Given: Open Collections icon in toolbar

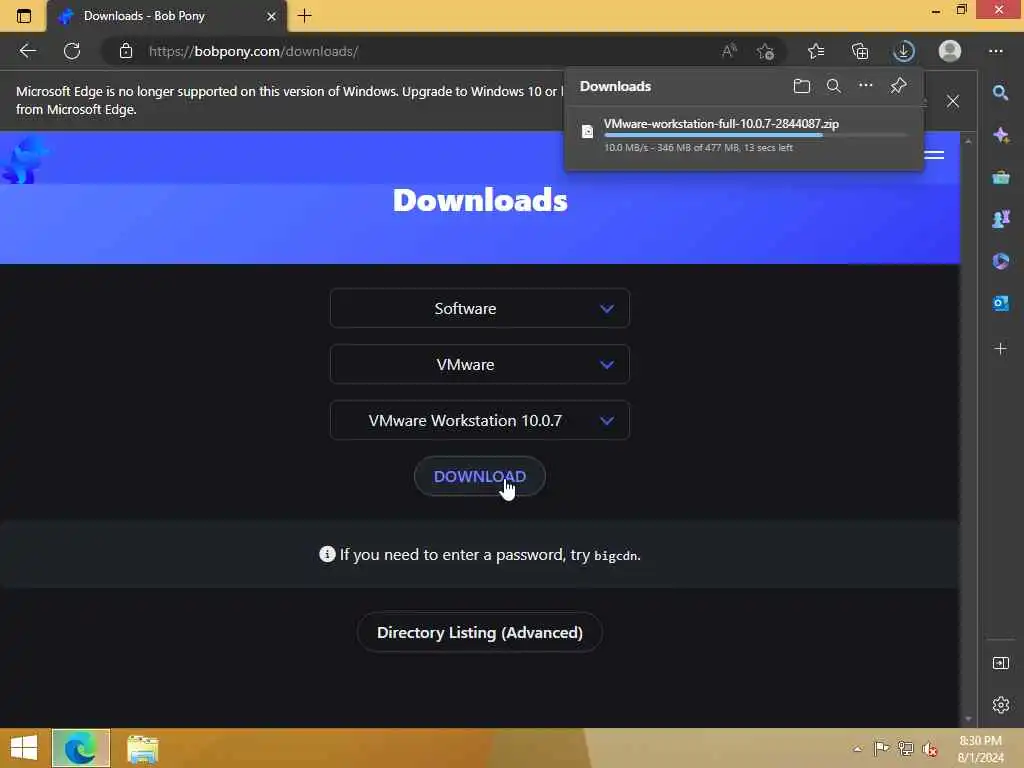Looking at the screenshot, I should tap(860, 51).
